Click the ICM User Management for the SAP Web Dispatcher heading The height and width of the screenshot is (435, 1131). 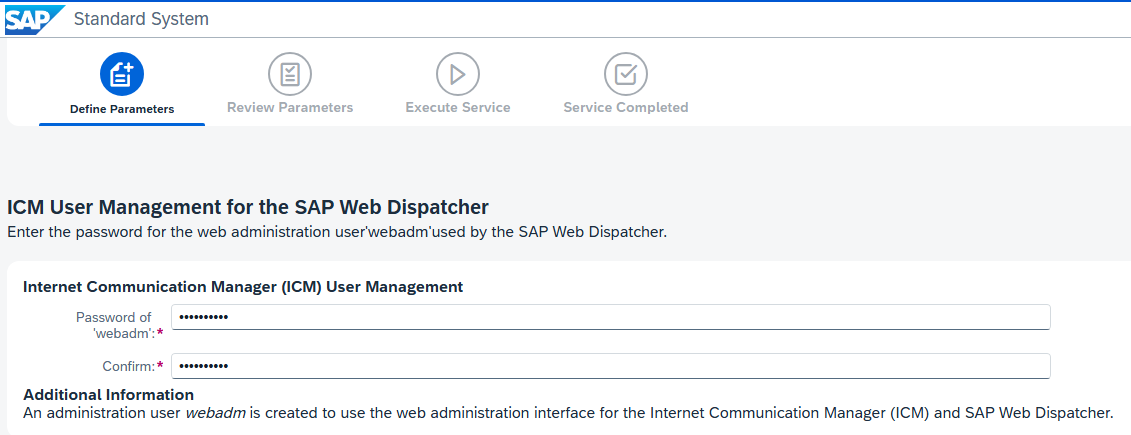(248, 208)
